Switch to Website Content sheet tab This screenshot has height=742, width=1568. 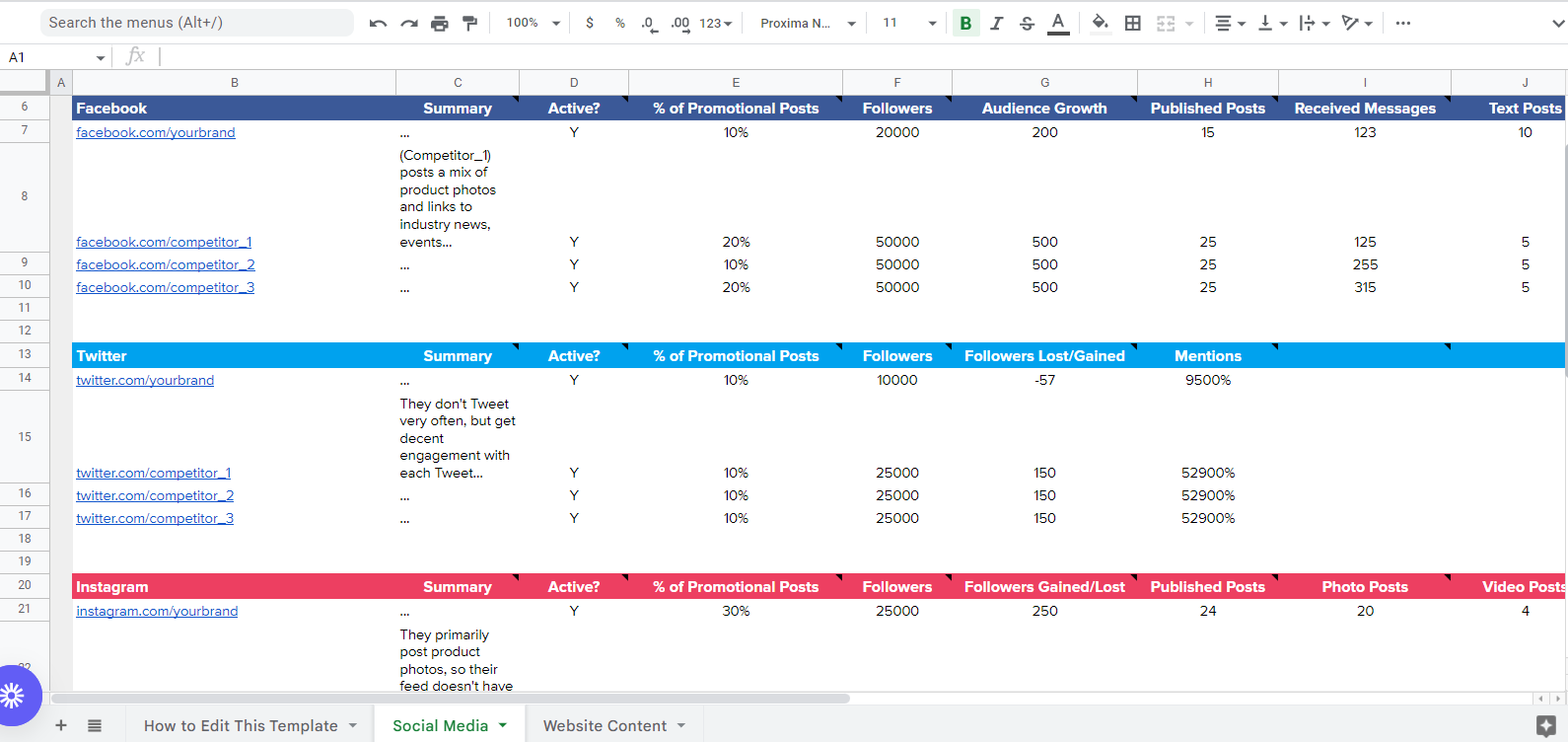coord(605,725)
